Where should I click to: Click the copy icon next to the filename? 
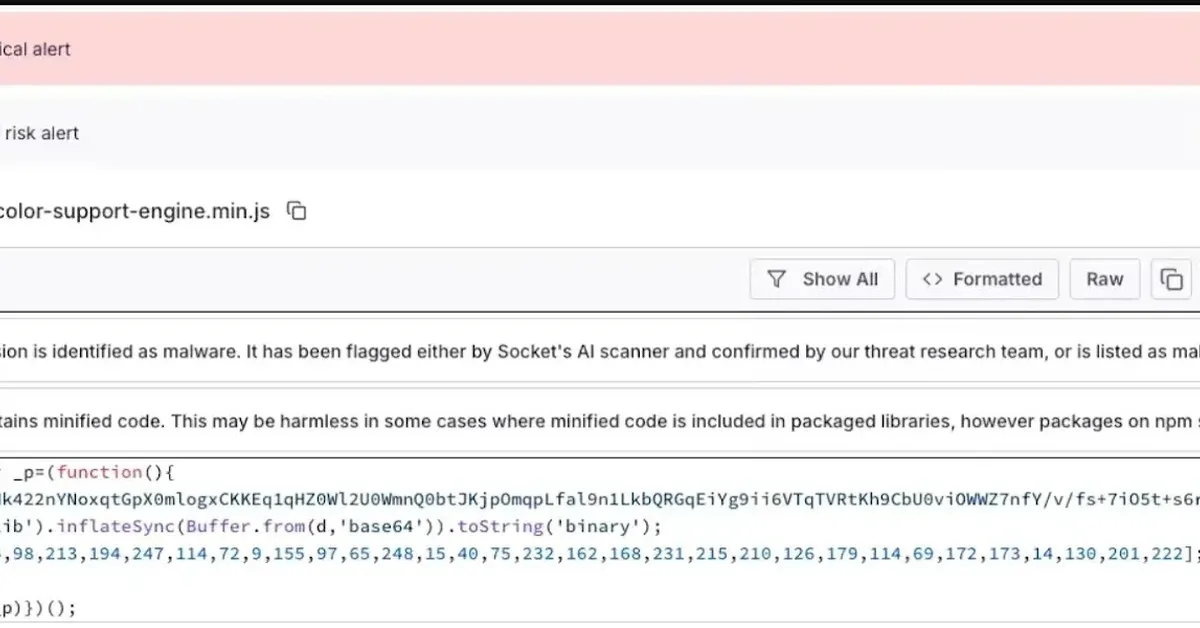(x=294, y=211)
